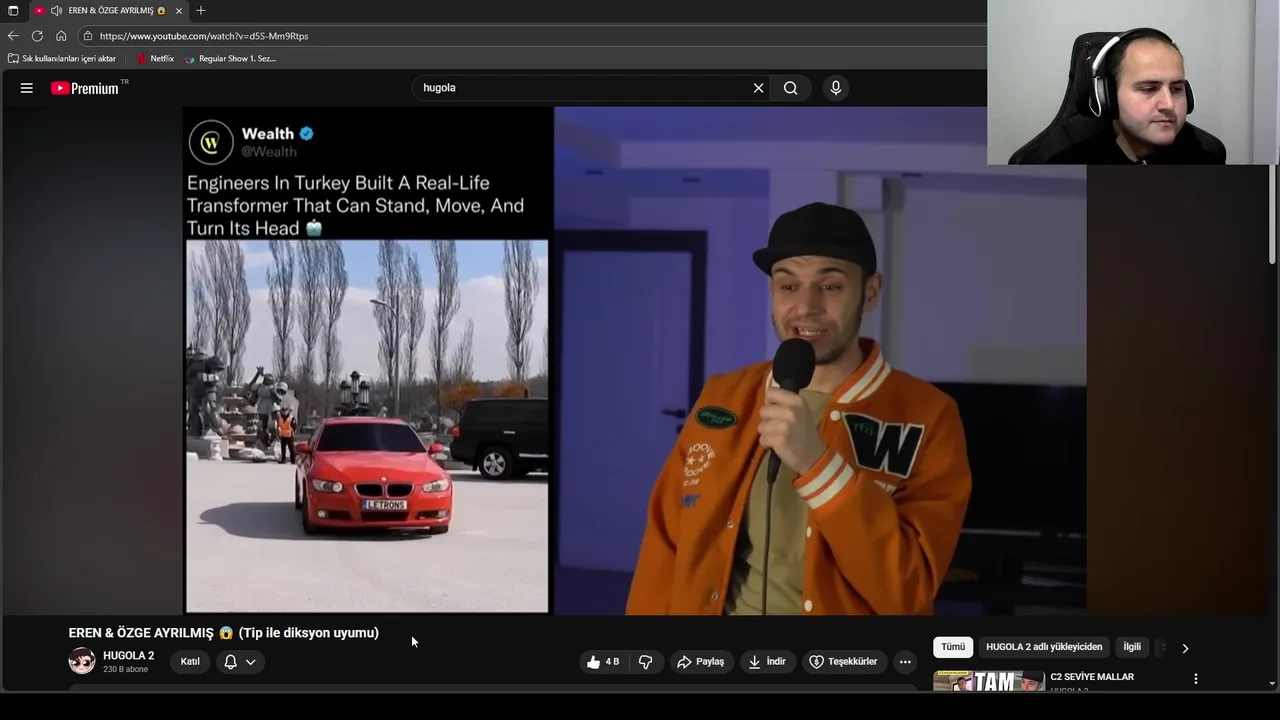Open more actions three-dot menu under video
This screenshot has width=1280, height=720.
[905, 662]
